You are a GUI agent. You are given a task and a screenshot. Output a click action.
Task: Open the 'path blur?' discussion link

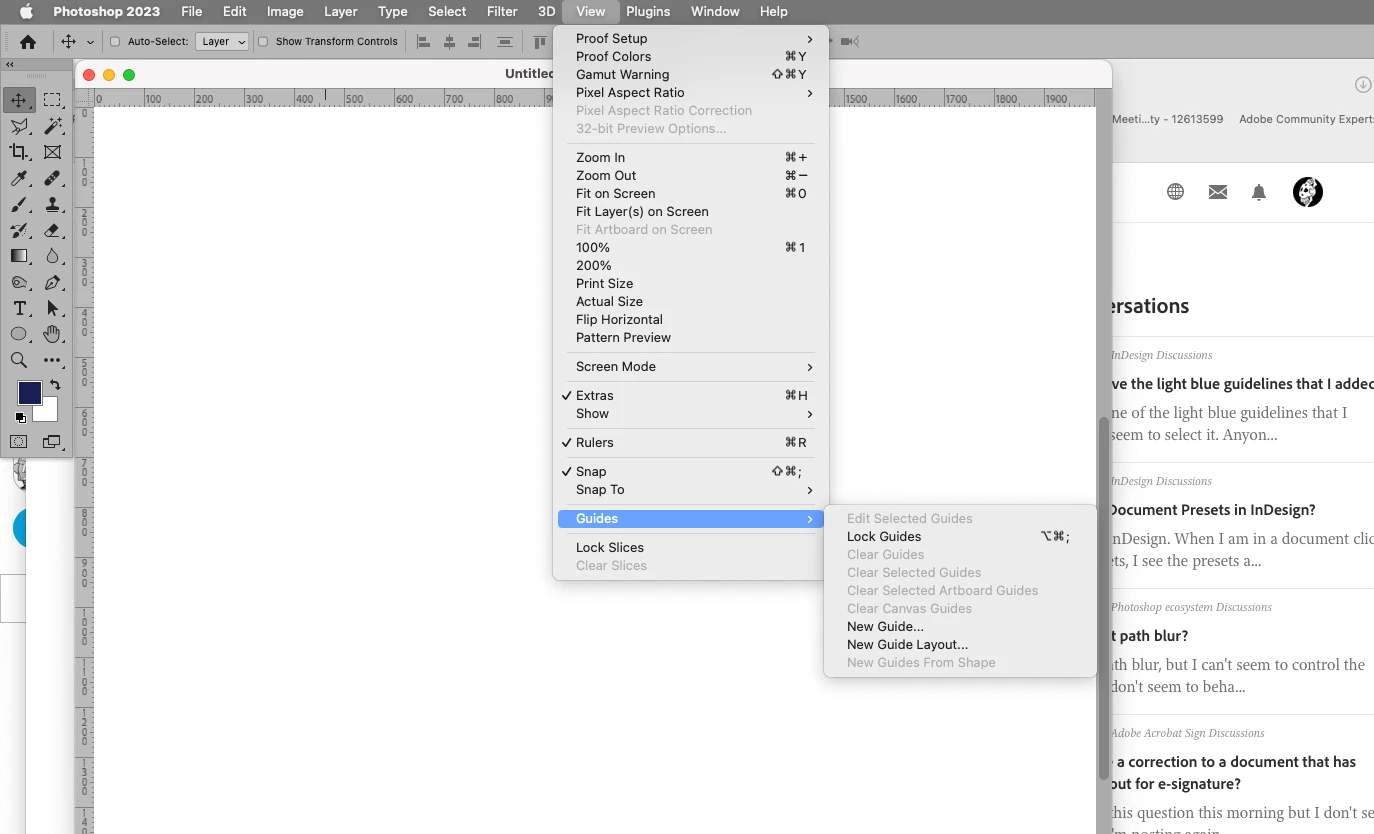click(1149, 635)
